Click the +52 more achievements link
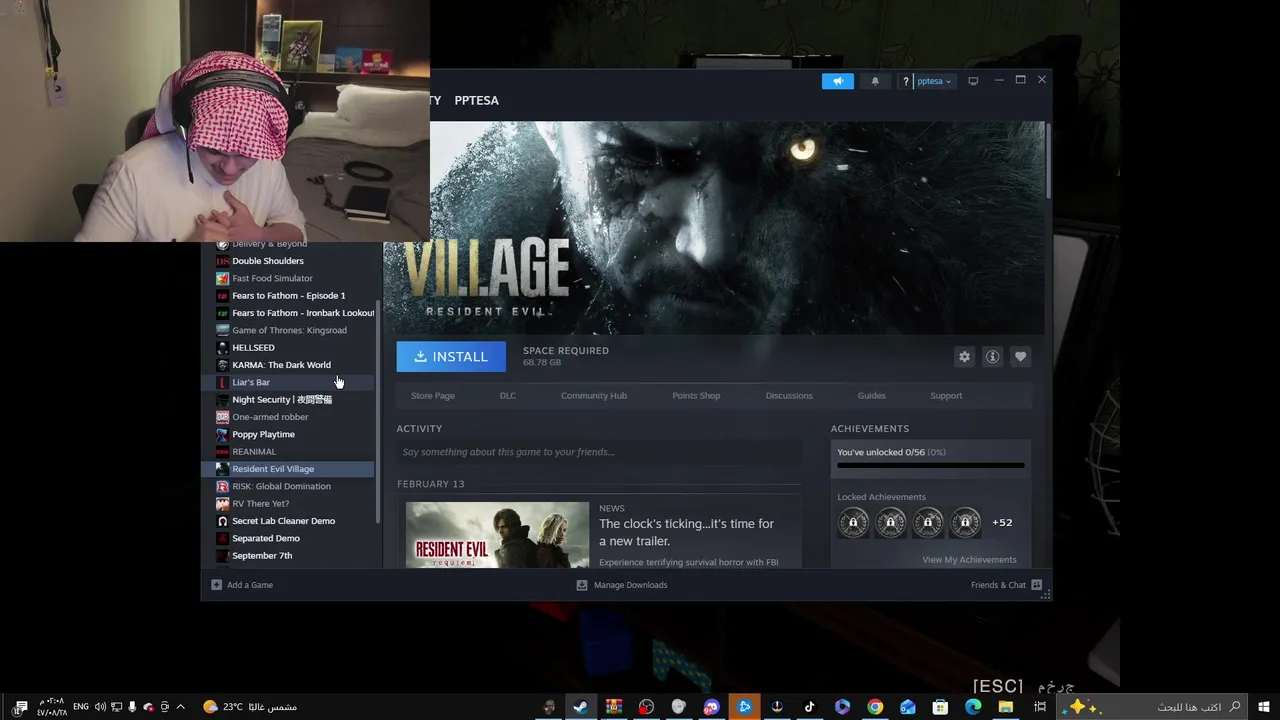The width and height of the screenshot is (1280, 720). point(1002,522)
